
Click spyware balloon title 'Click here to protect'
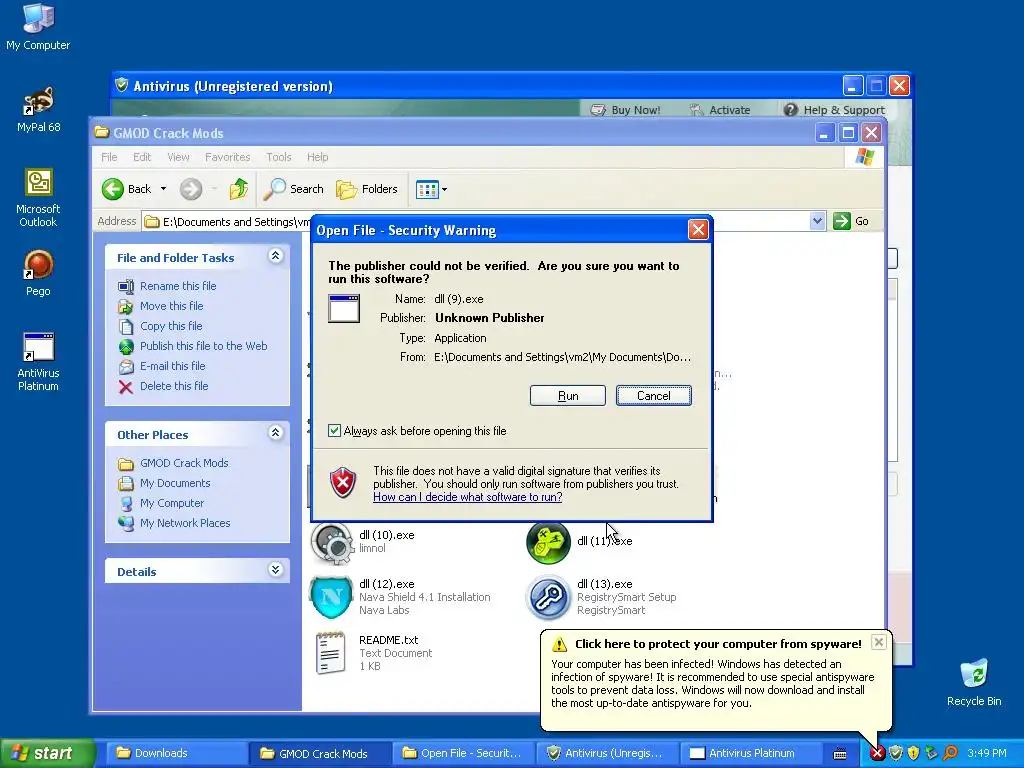[x=718, y=644]
